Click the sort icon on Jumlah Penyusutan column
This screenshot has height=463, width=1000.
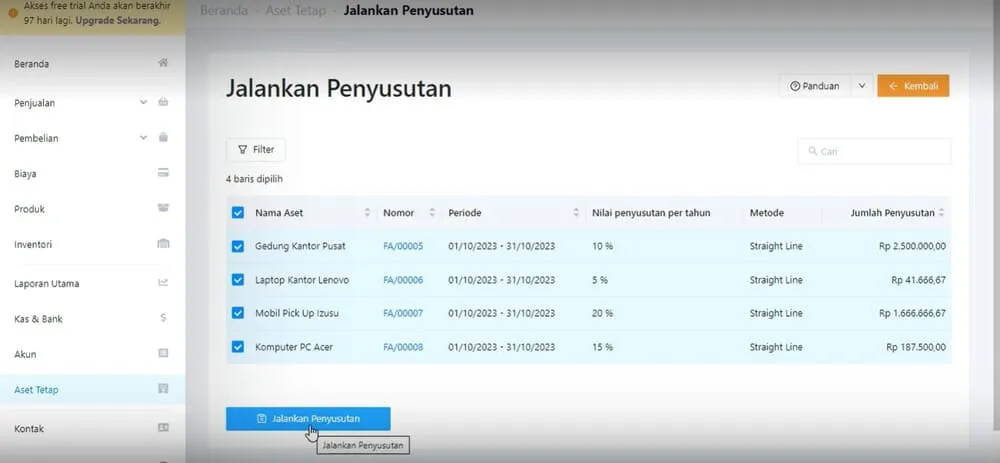pyautogui.click(x=941, y=213)
